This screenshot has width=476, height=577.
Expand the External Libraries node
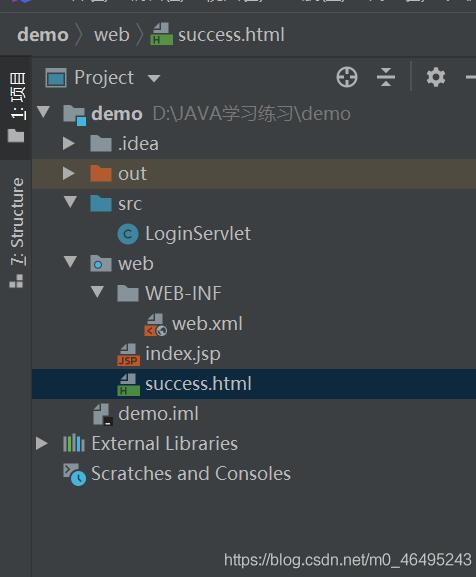click(42, 443)
